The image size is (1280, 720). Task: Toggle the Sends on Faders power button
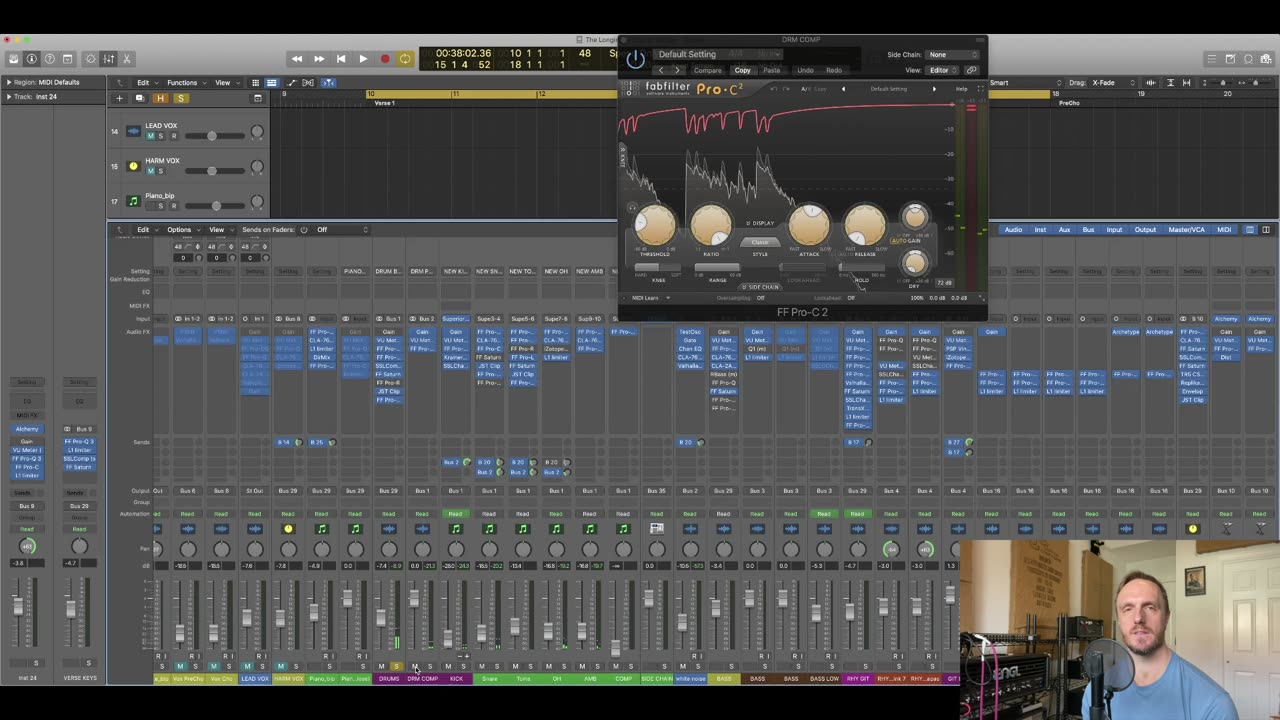[x=304, y=230]
